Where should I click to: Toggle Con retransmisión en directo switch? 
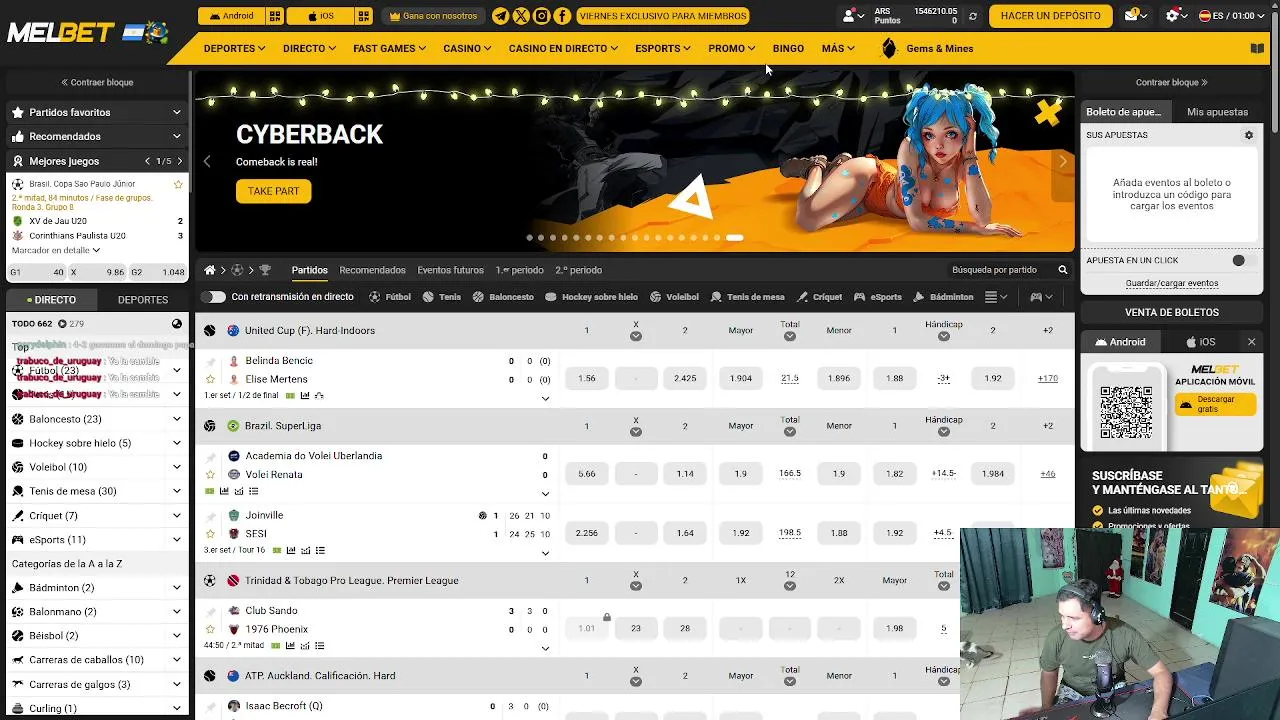tap(213, 297)
